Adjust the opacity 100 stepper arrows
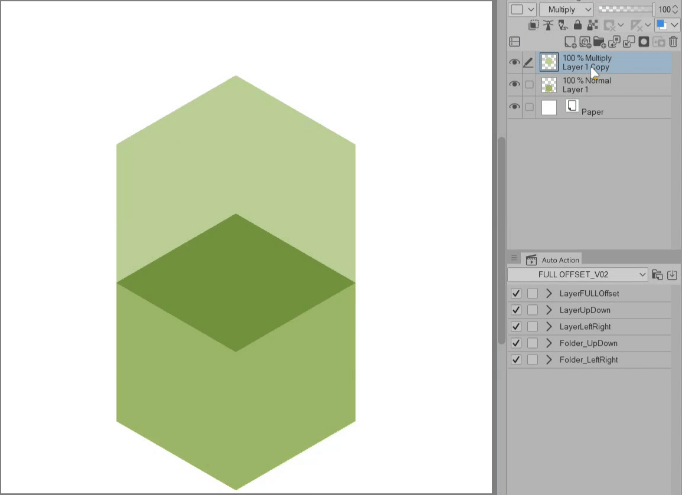Viewport: 682px width, 495px height. point(675,9)
